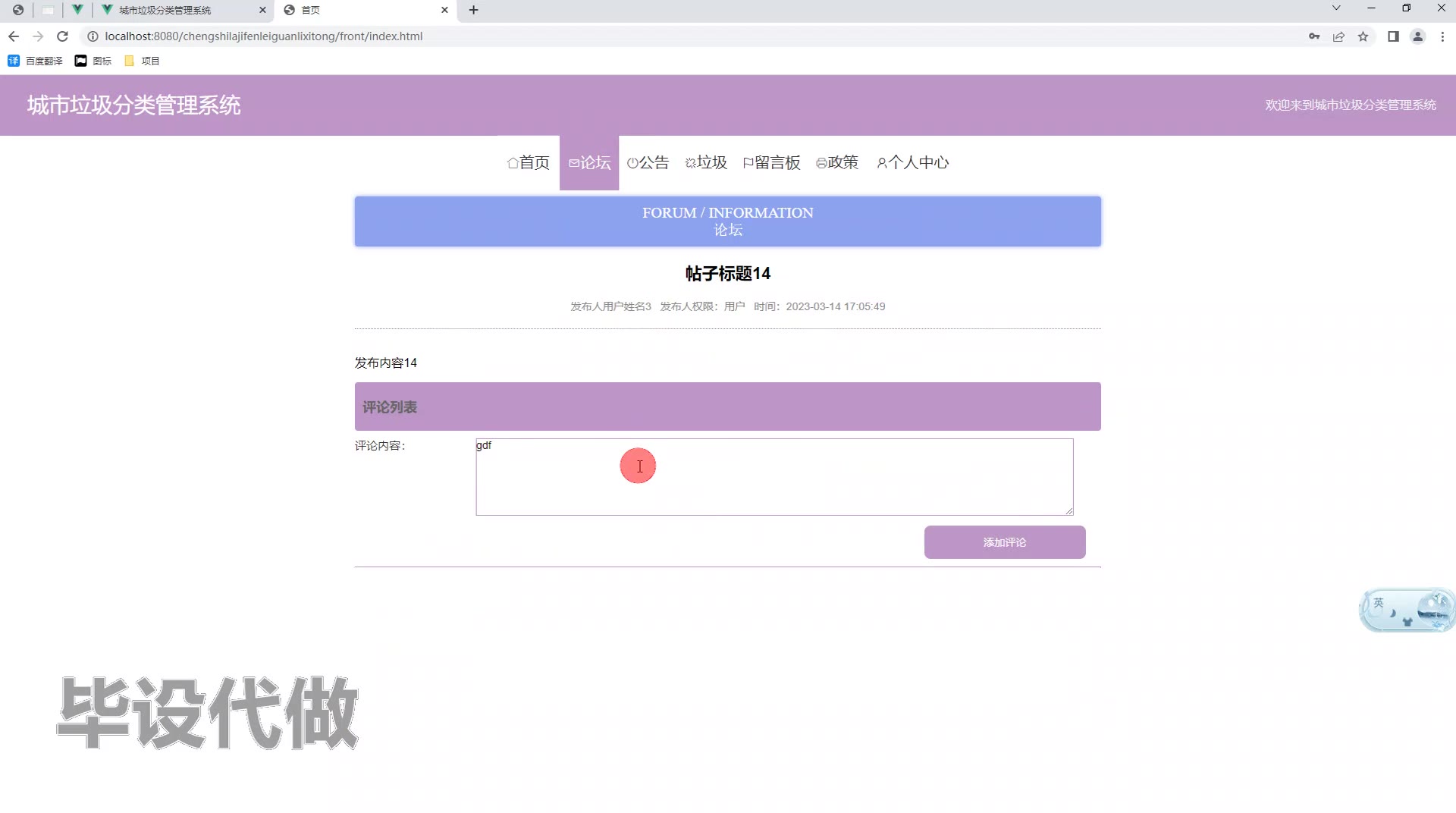Click the 添加评论 button

click(1005, 542)
